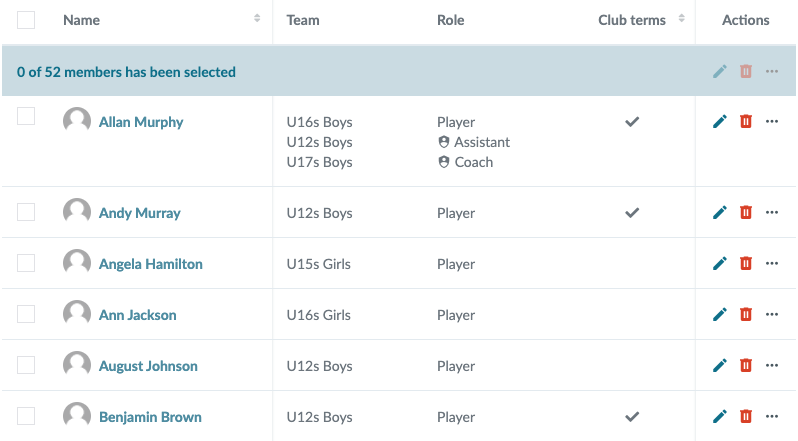
Task: Select Ann Jackson's row checkbox
Action: pyautogui.click(x=26, y=314)
